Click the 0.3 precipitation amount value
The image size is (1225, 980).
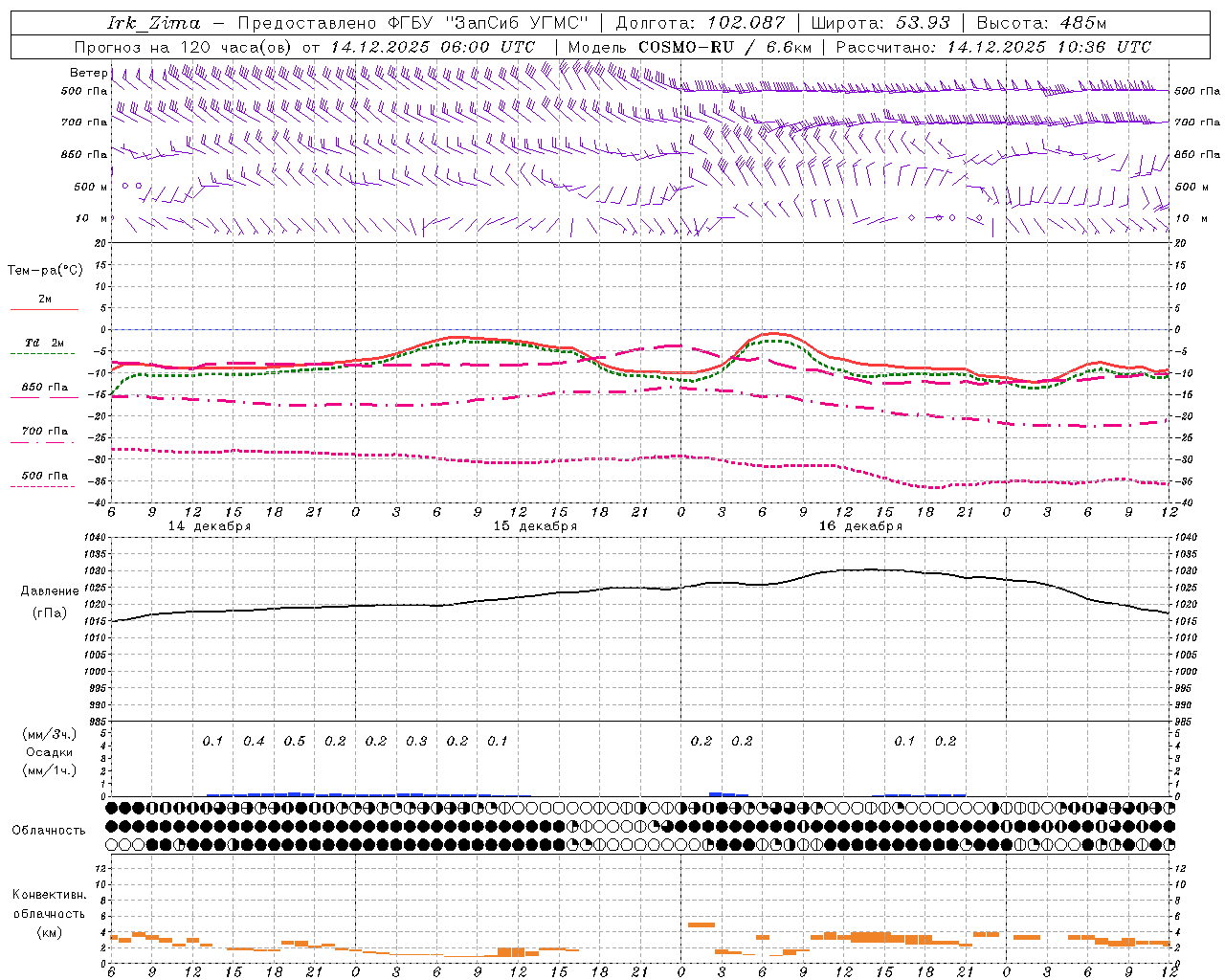416,741
